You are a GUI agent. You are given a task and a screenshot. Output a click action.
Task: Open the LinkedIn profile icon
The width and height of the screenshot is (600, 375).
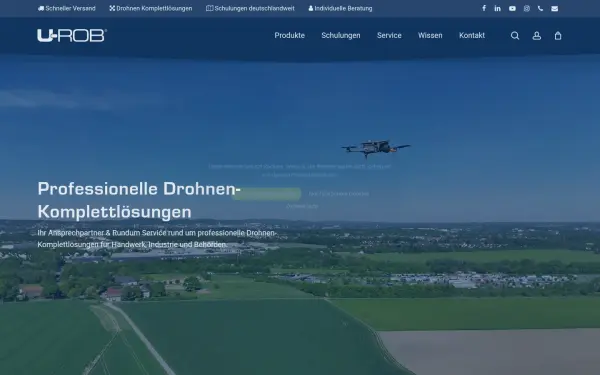497,8
